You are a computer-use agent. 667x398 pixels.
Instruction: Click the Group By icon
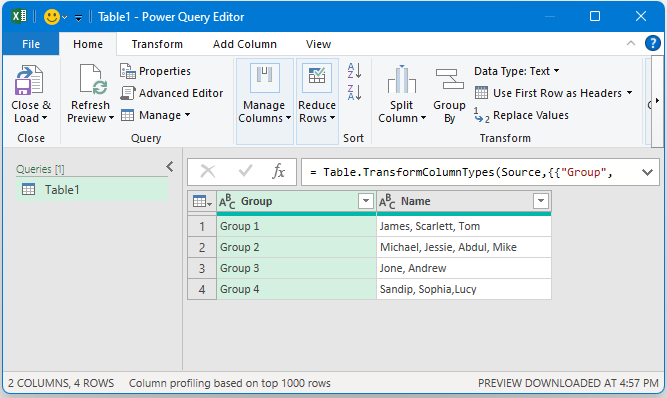(x=450, y=80)
